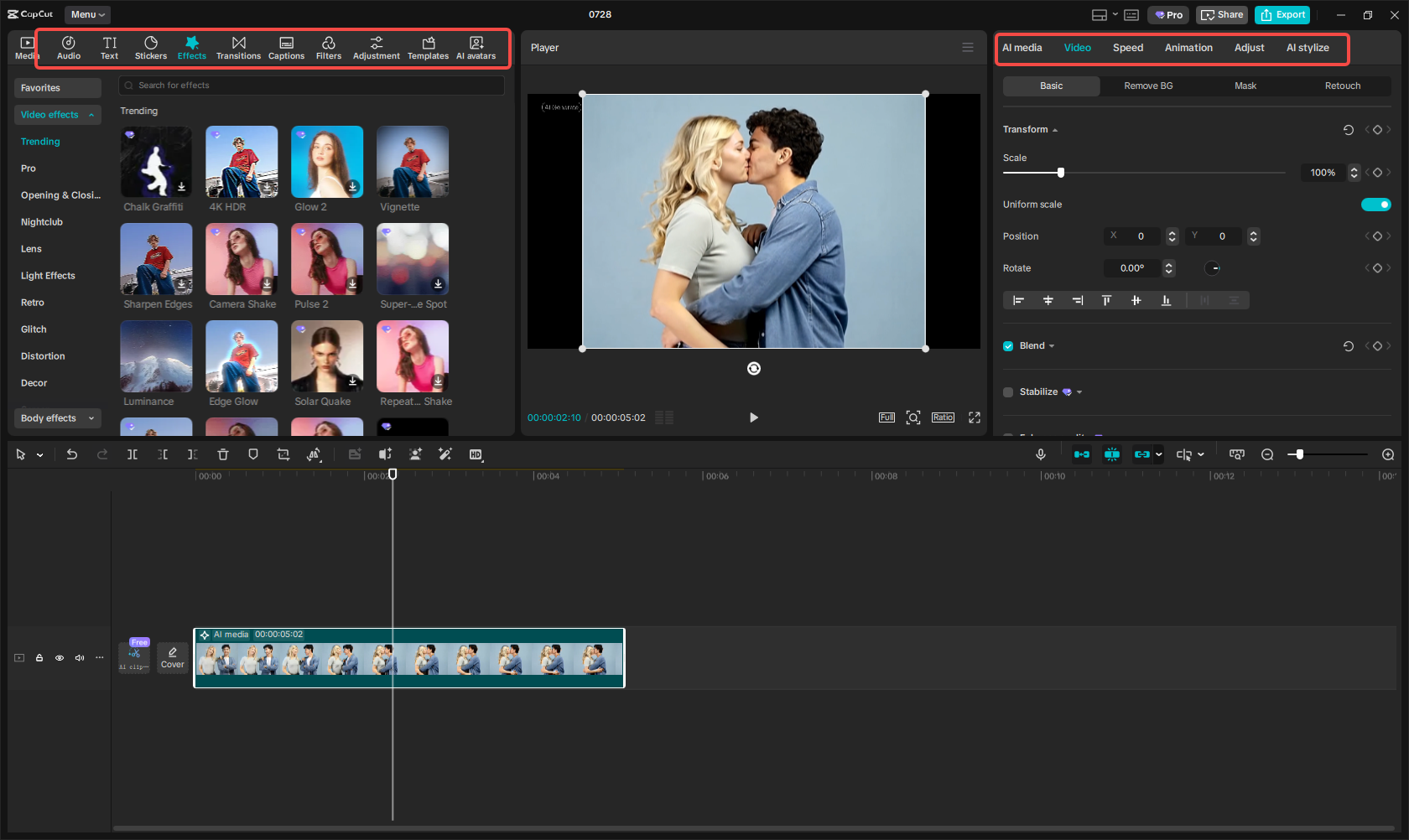This screenshot has height=840, width=1409.
Task: Toggle visibility of the video track
Action: 60,658
